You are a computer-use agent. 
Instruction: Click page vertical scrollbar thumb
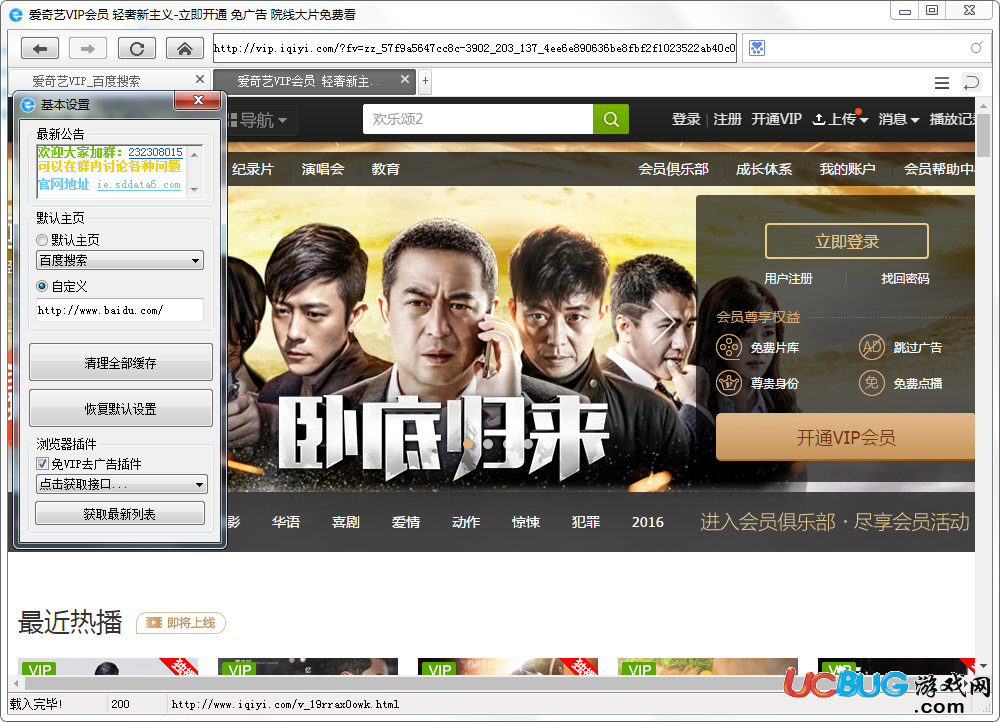point(983,135)
